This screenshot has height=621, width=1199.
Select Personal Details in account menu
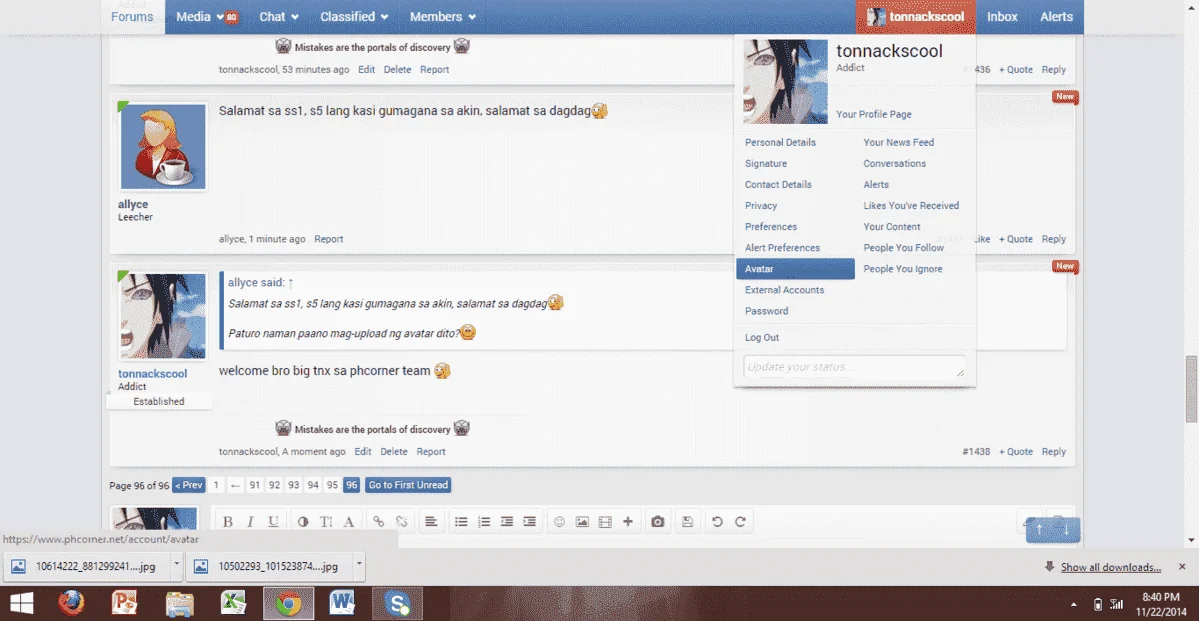click(x=780, y=142)
